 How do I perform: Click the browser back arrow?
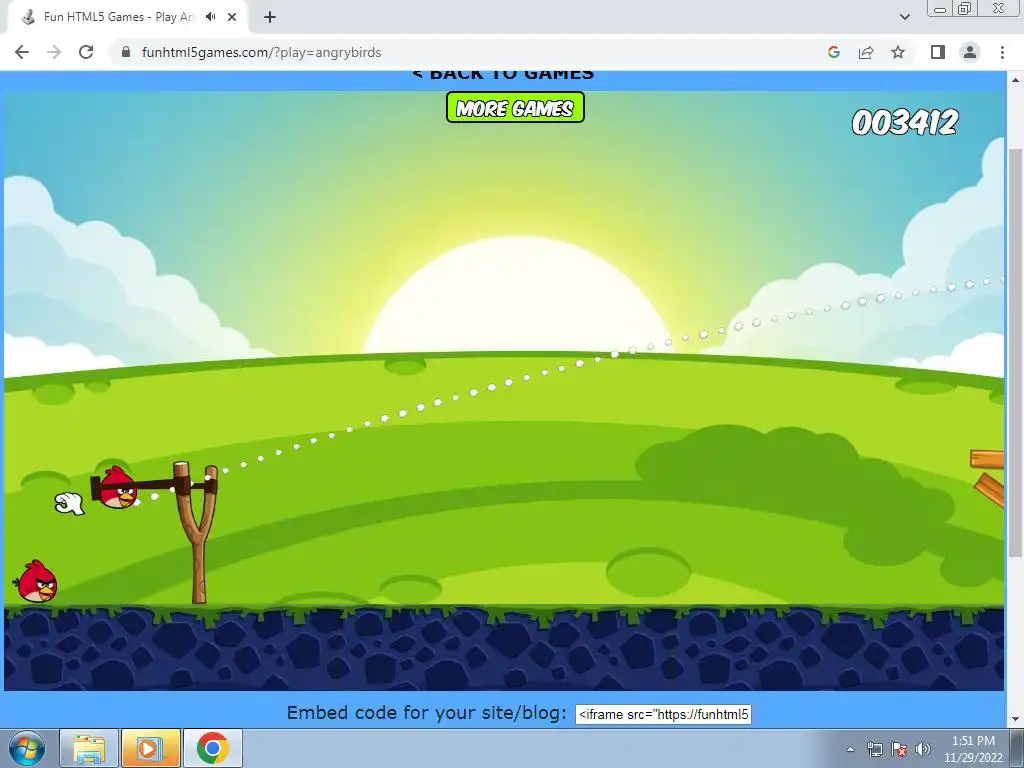click(x=22, y=52)
